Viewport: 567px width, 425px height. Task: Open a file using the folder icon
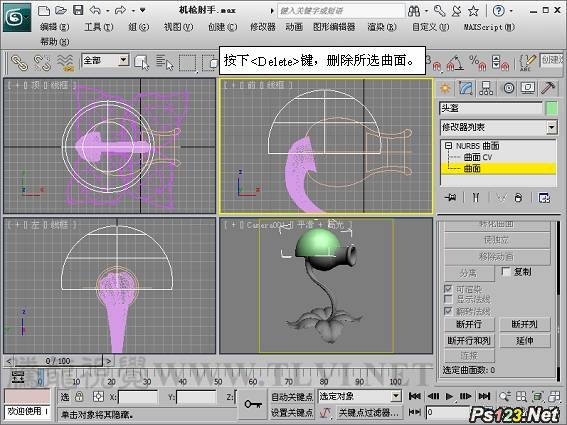click(61, 10)
